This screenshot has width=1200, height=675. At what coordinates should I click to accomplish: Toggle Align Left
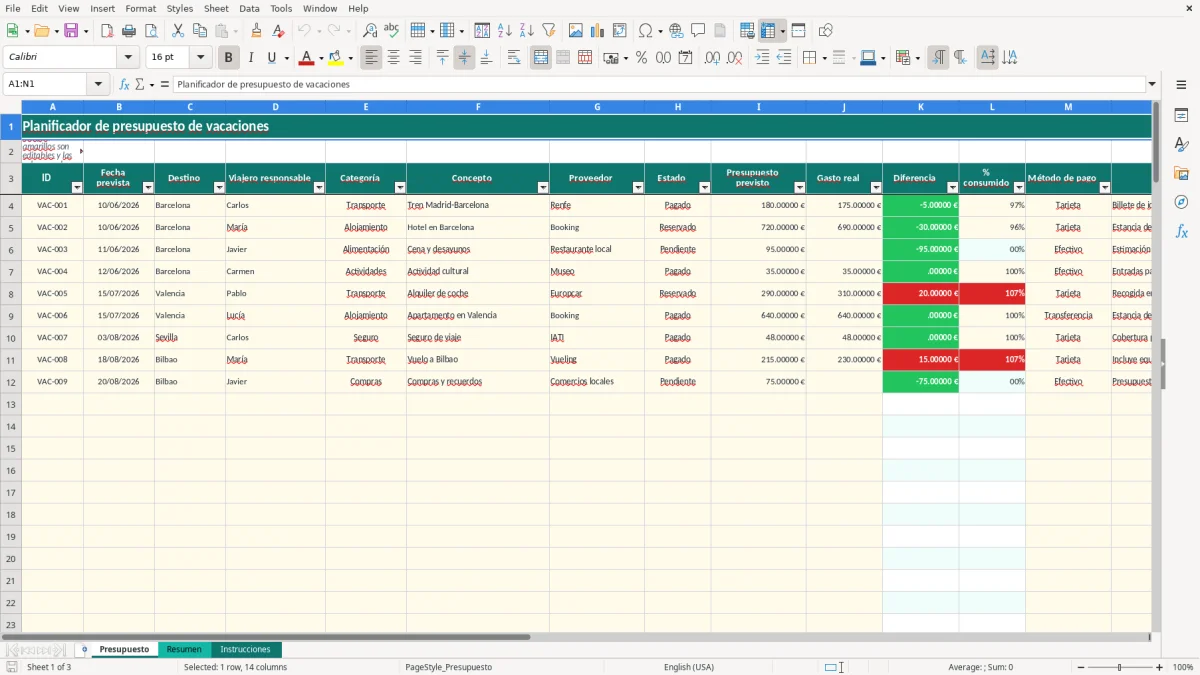point(372,58)
